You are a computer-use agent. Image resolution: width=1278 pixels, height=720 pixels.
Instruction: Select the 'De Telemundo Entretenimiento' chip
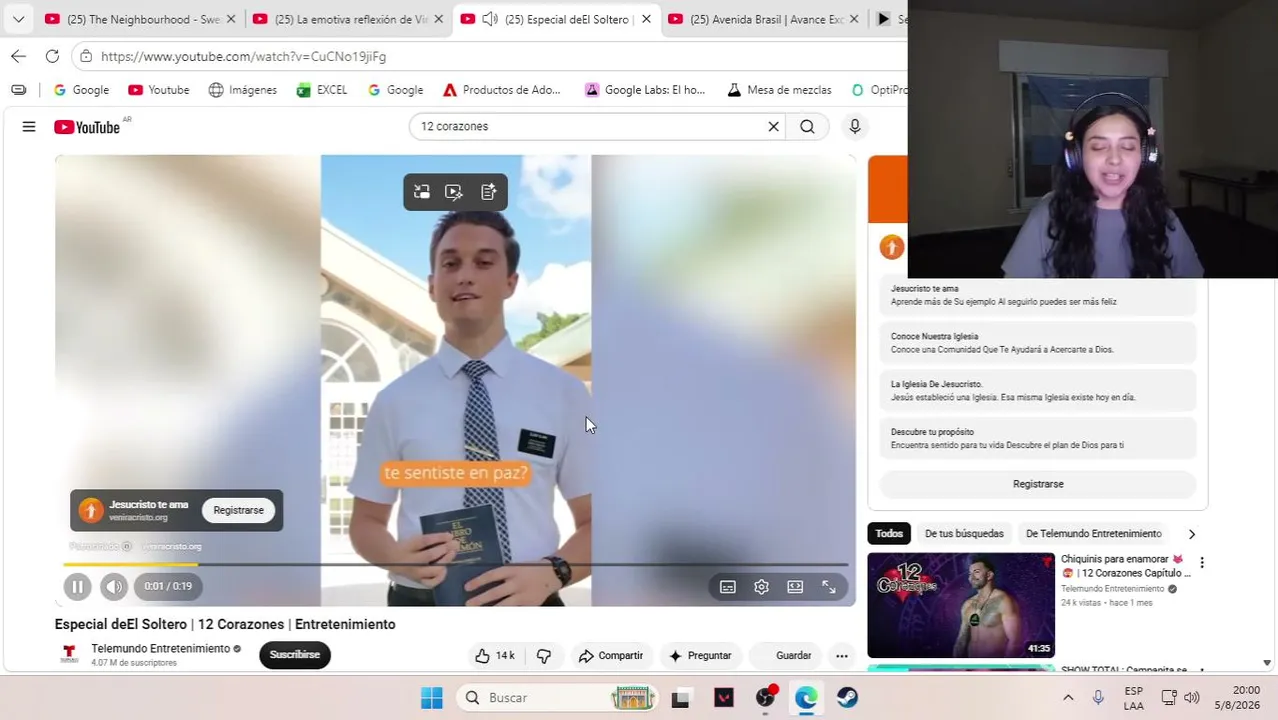click(x=1093, y=534)
